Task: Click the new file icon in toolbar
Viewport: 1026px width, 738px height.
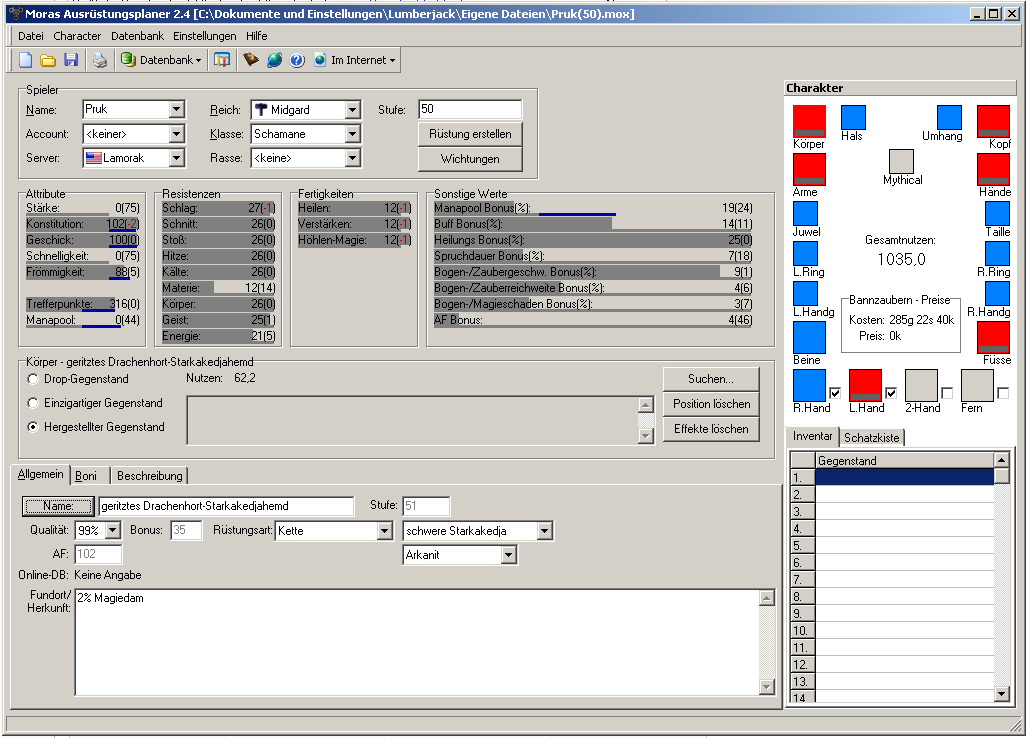Action: (x=27, y=60)
